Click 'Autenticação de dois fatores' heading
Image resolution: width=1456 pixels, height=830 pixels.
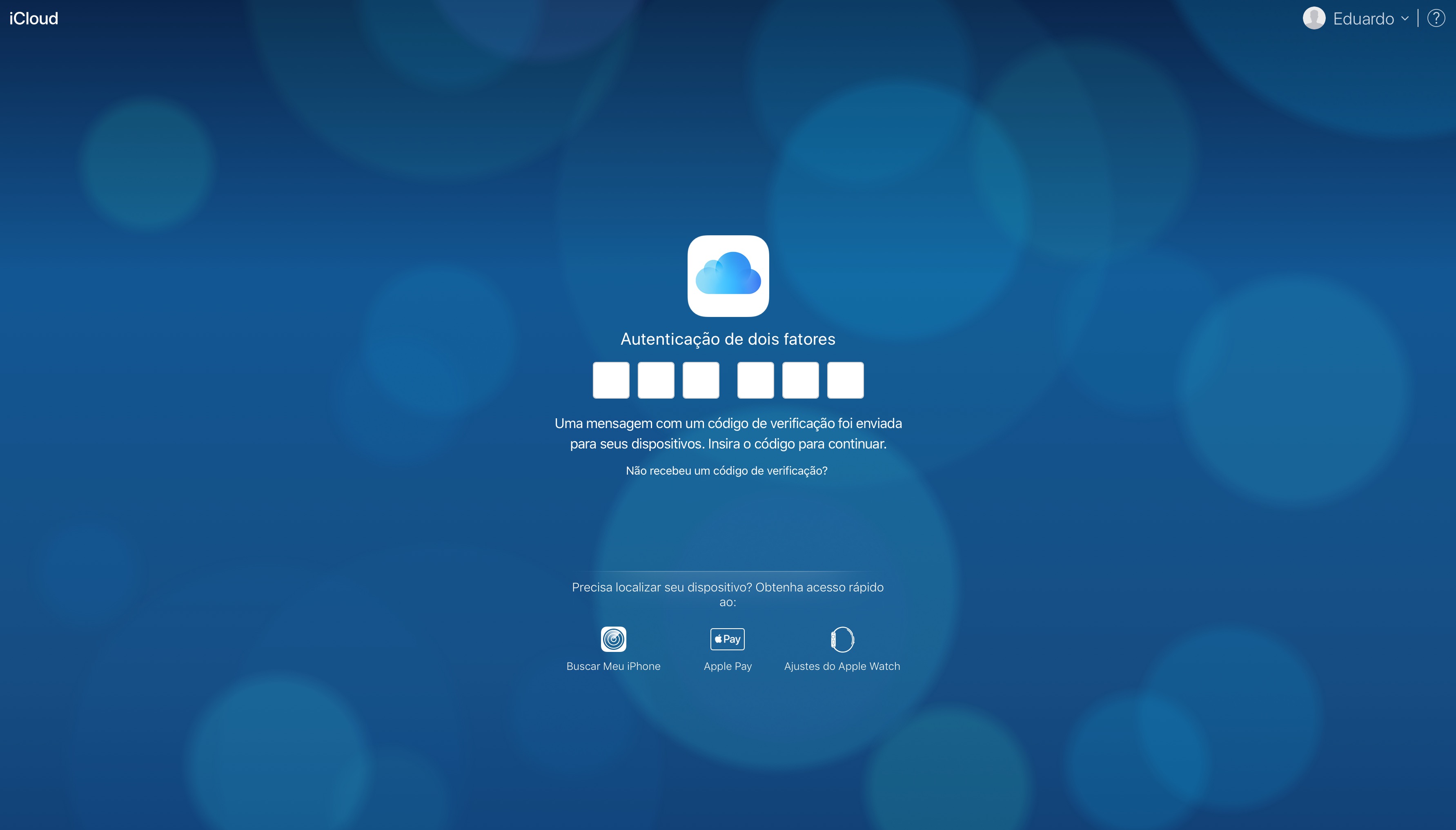tap(728, 339)
